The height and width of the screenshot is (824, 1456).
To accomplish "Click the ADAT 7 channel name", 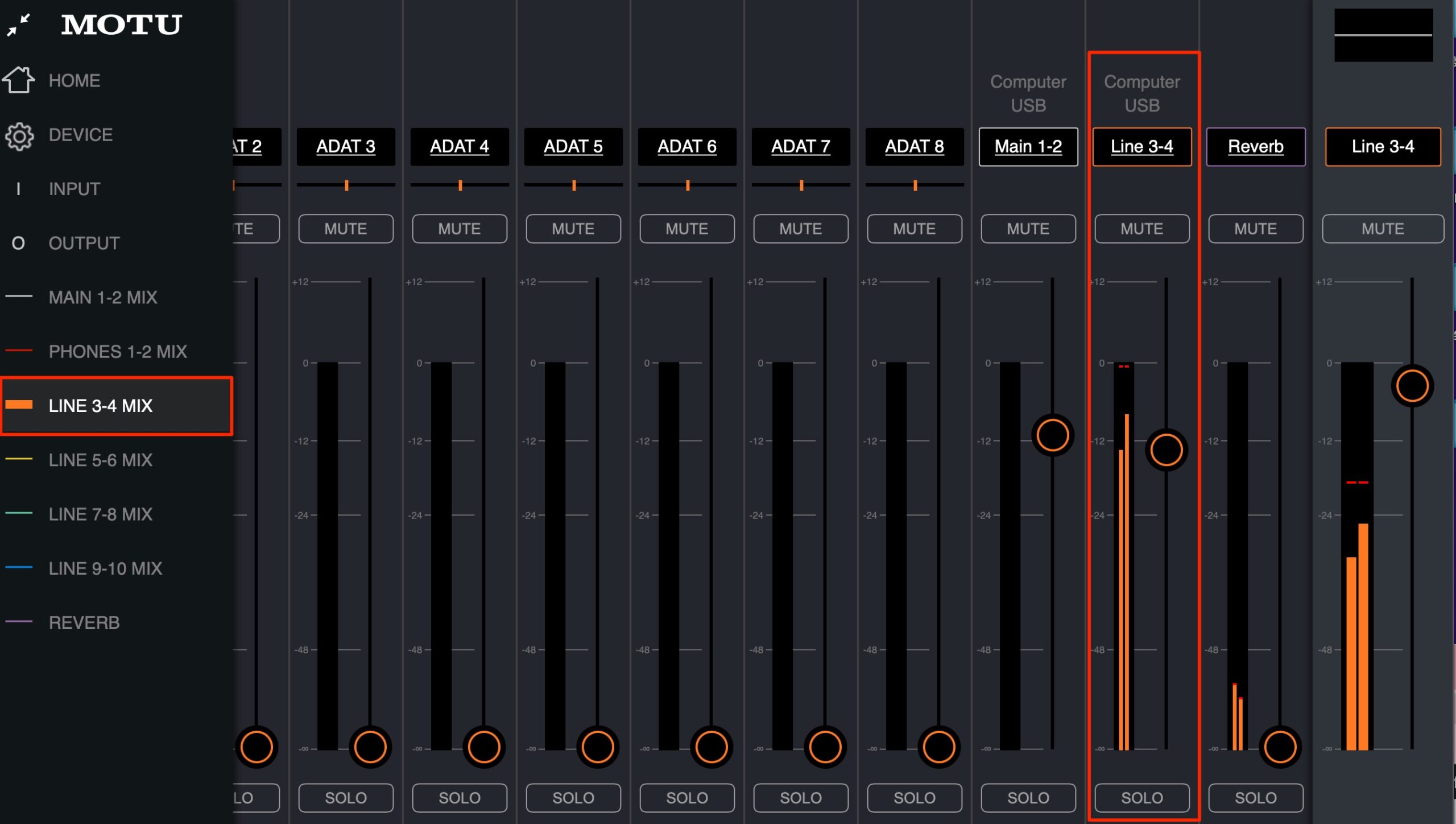I will tap(801, 147).
